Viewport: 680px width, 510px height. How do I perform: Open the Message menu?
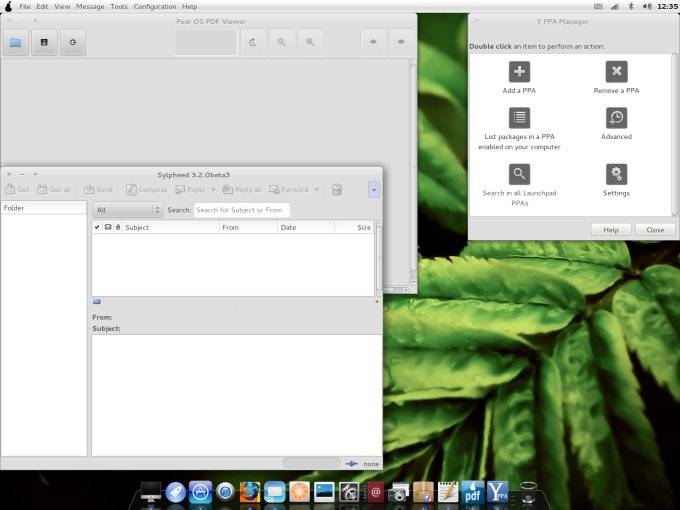tap(90, 6)
